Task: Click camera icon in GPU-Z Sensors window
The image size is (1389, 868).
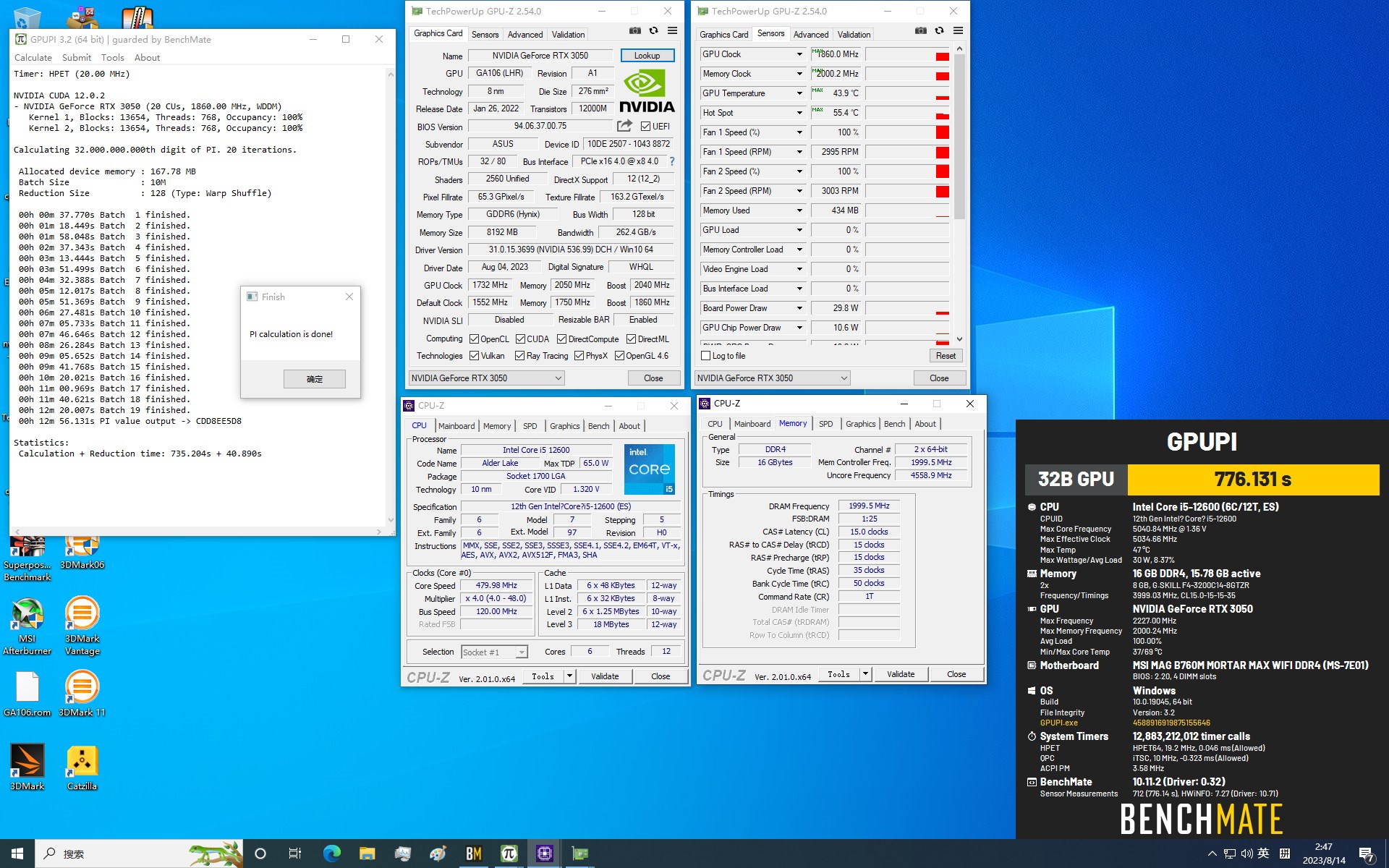Action: tap(920, 30)
